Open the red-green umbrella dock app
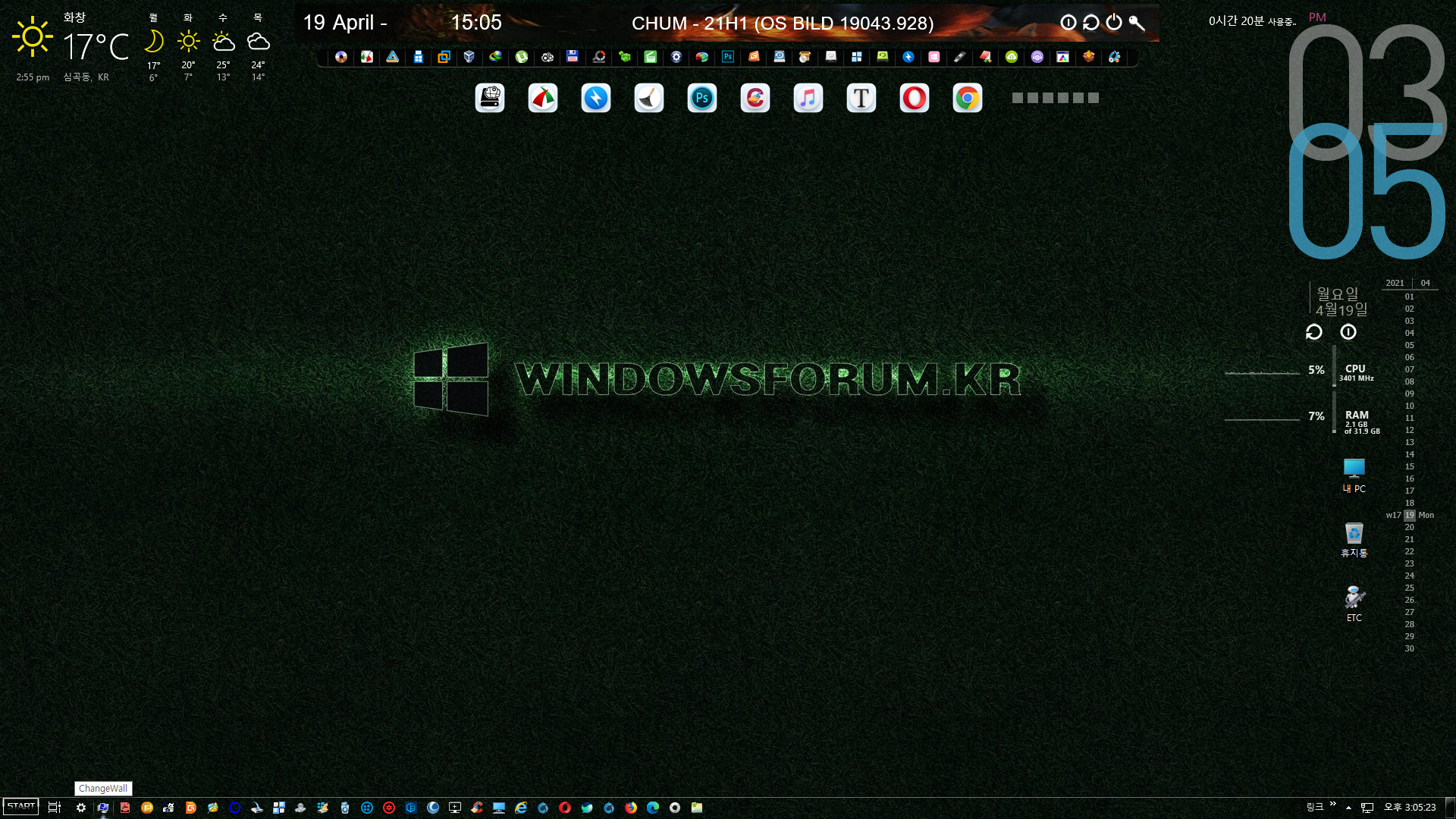 tap(542, 98)
